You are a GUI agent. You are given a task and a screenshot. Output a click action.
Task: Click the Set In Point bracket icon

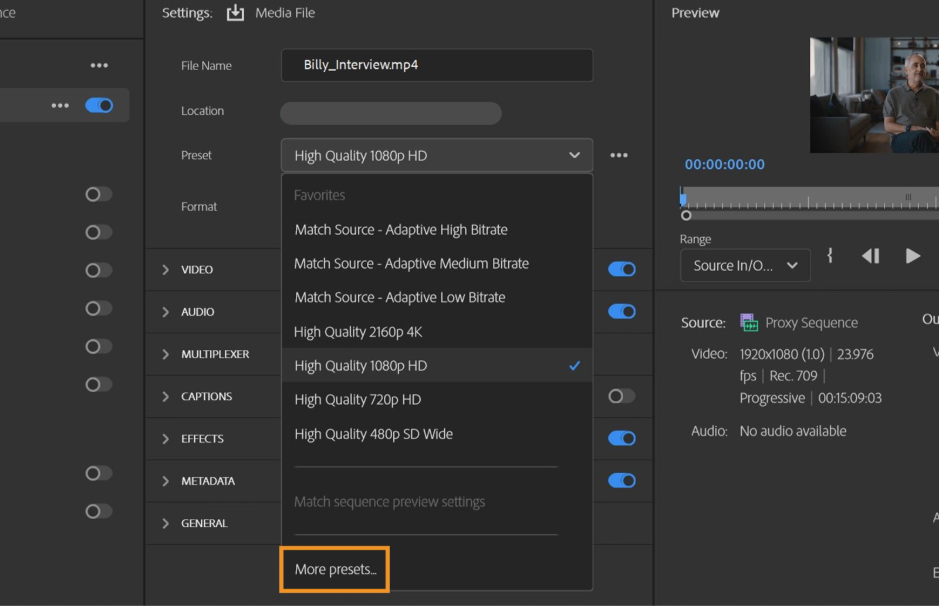click(830, 256)
